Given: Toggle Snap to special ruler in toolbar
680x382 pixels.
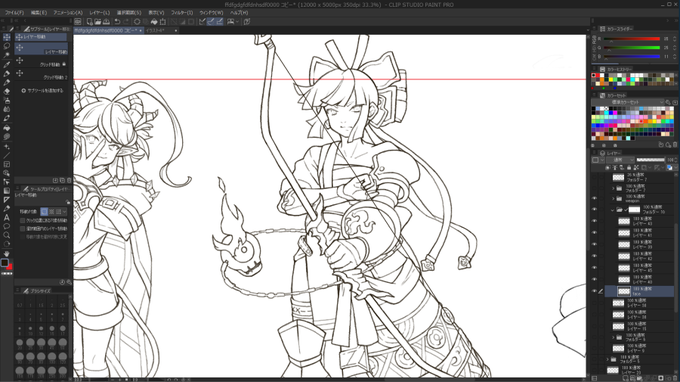Looking at the screenshot, I should (x=211, y=21).
